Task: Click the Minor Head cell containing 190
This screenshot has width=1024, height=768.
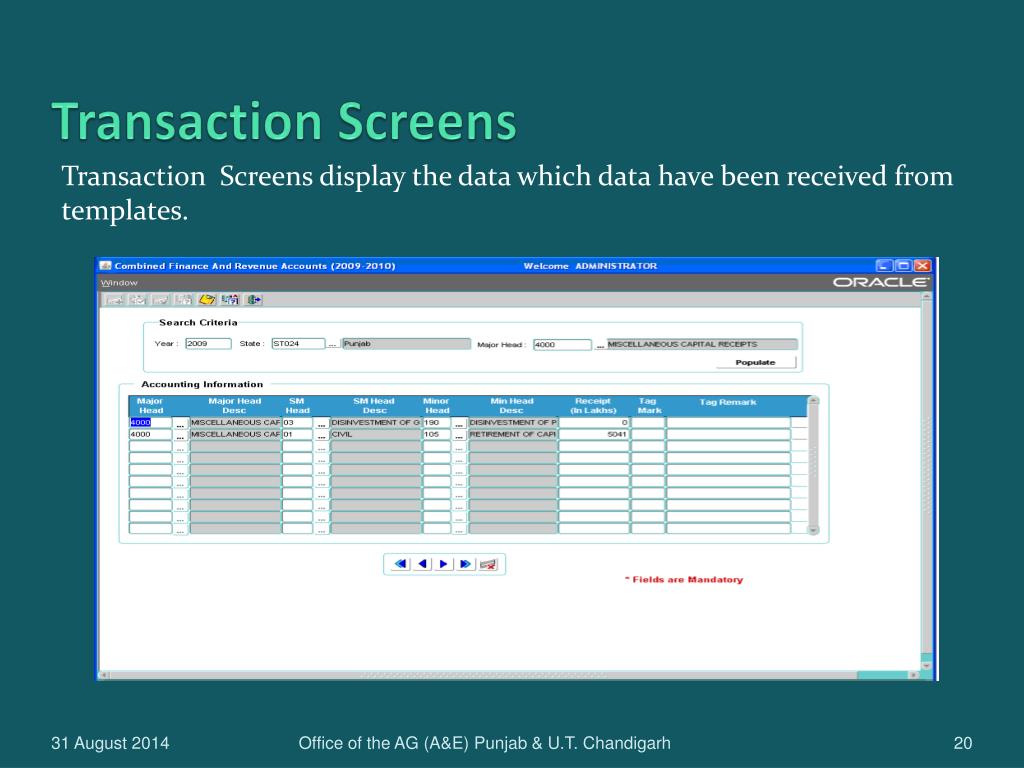Action: click(x=437, y=423)
